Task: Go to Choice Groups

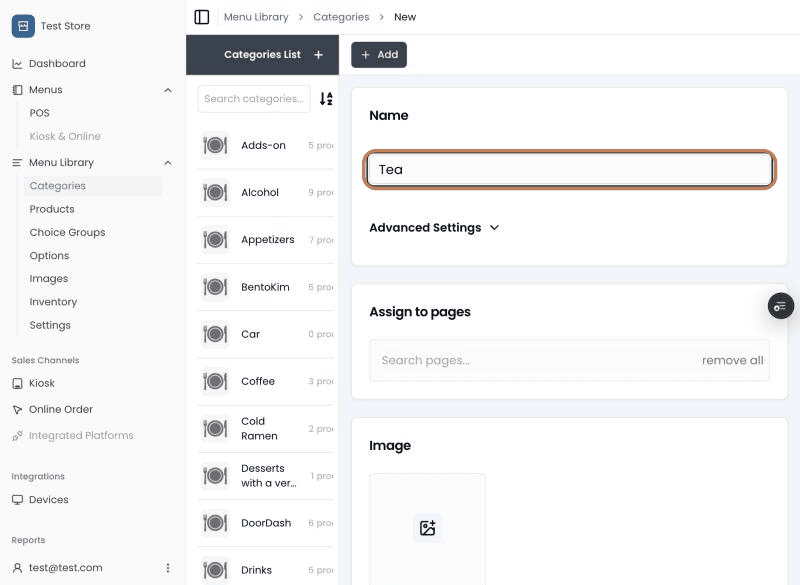Action: point(67,233)
